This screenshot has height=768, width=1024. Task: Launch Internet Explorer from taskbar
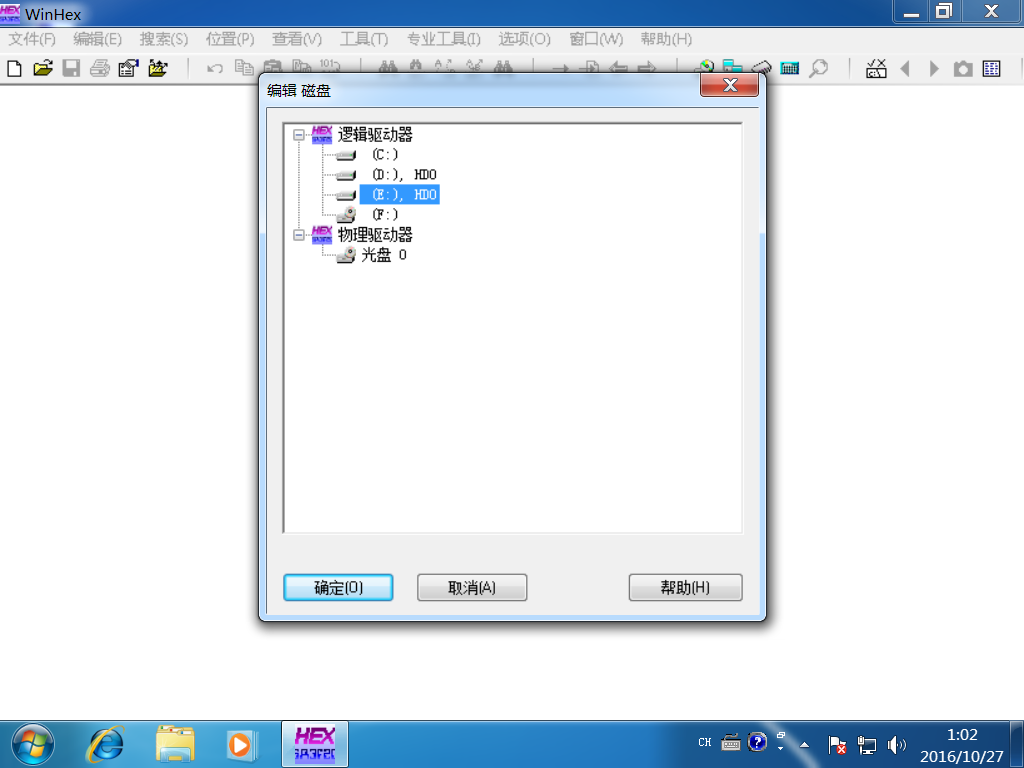pos(106,744)
